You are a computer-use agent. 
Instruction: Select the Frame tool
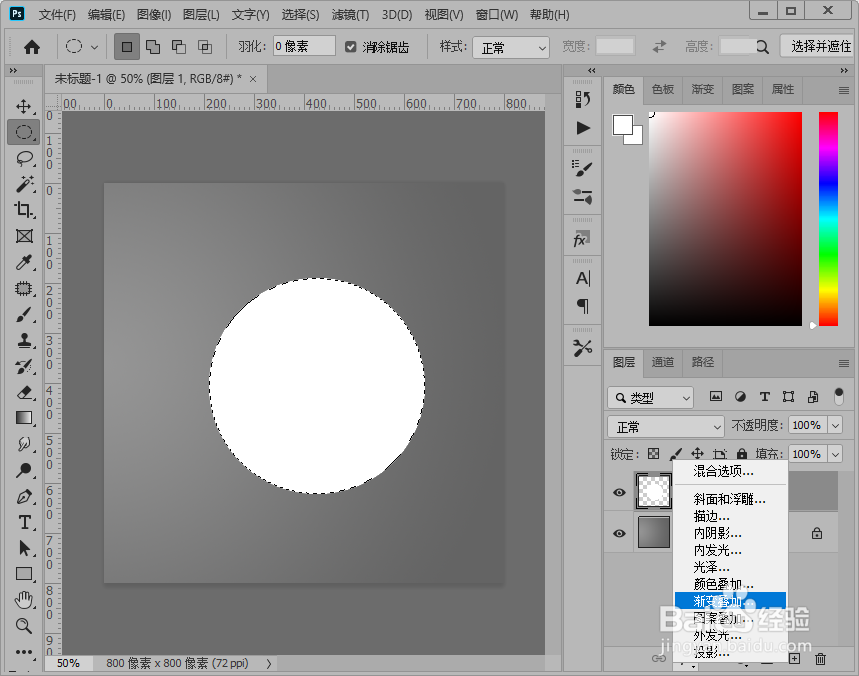click(24, 236)
